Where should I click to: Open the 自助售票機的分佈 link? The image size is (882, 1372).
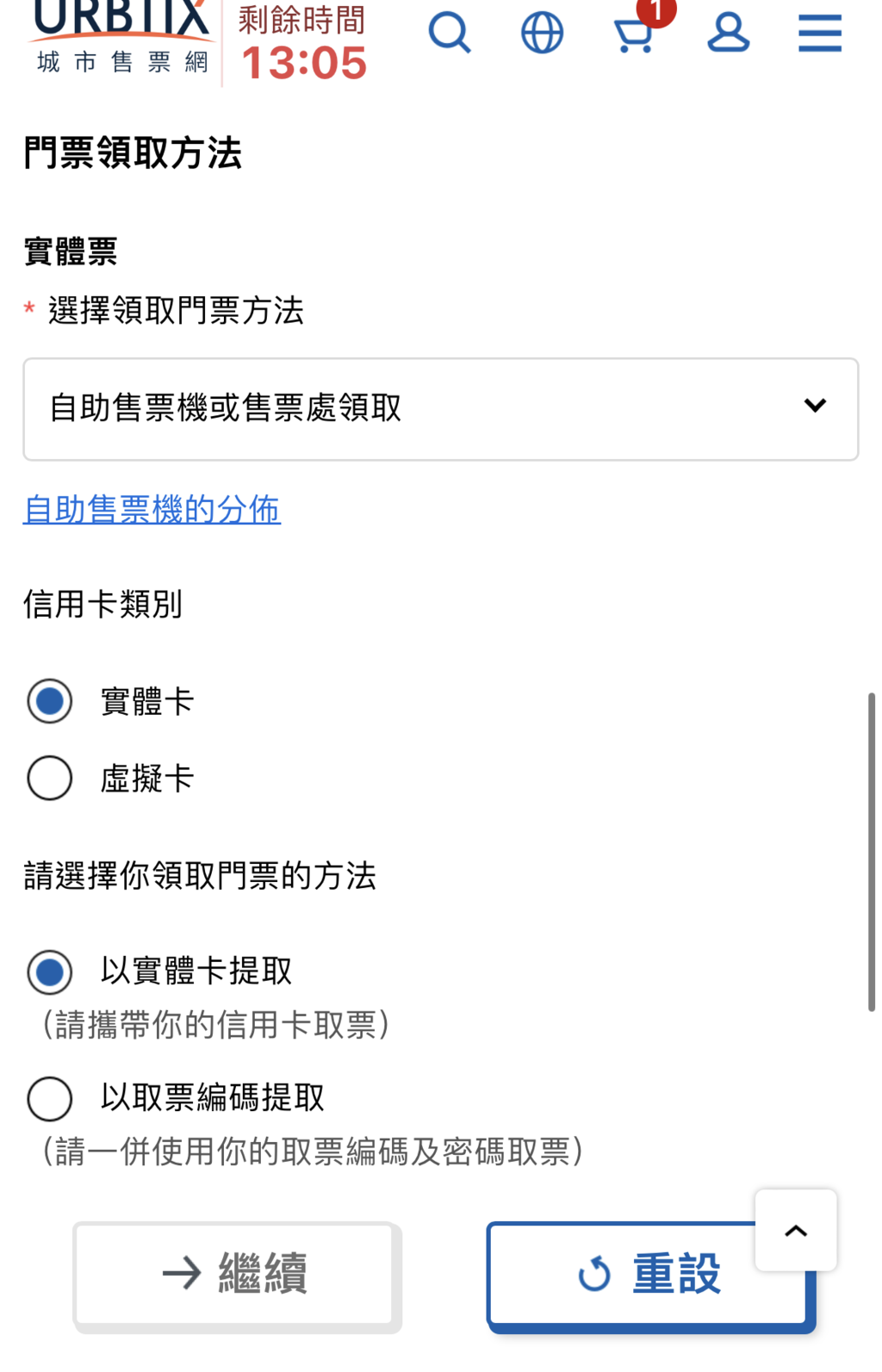[152, 509]
